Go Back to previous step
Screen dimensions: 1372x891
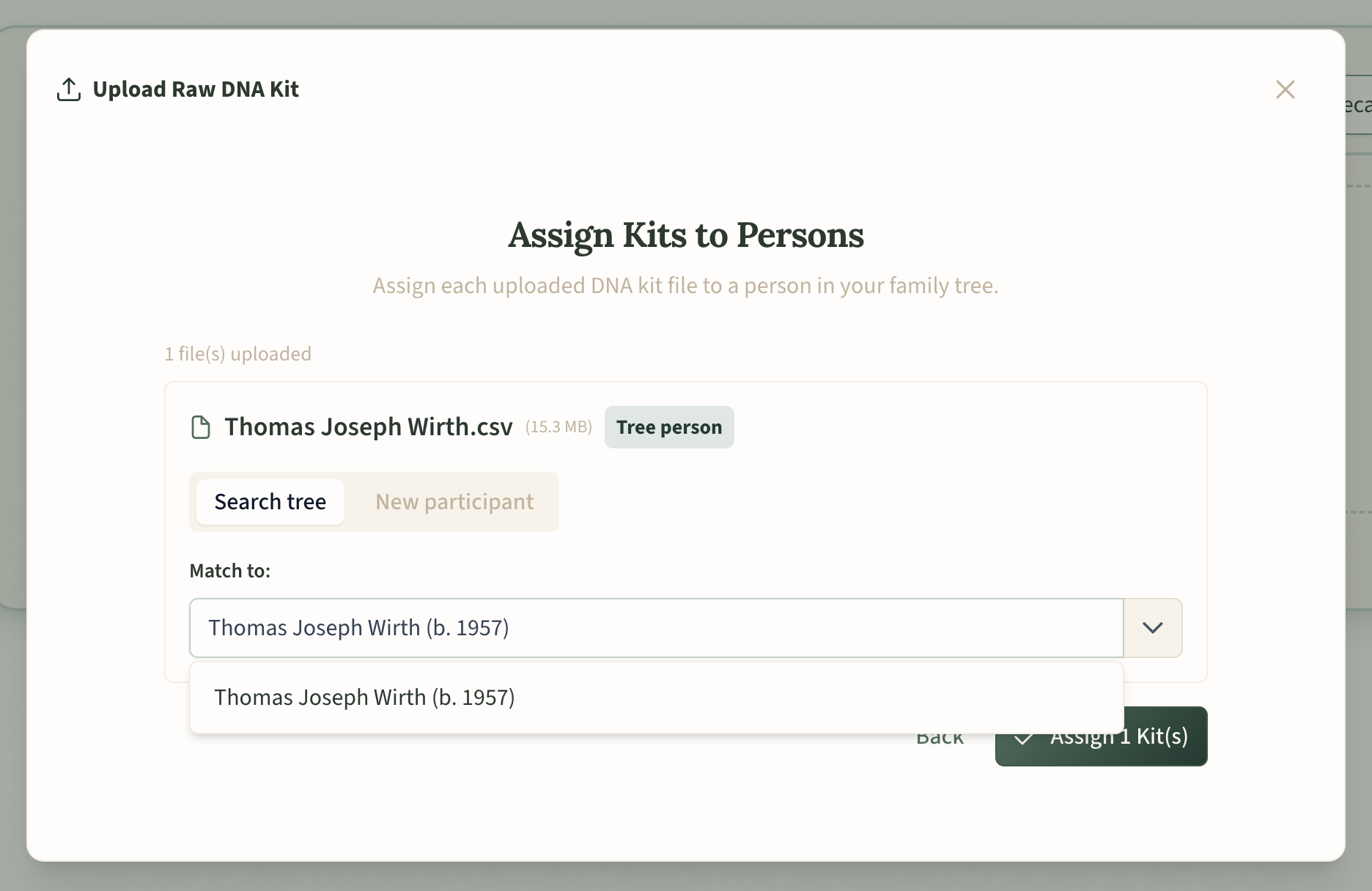pos(940,739)
